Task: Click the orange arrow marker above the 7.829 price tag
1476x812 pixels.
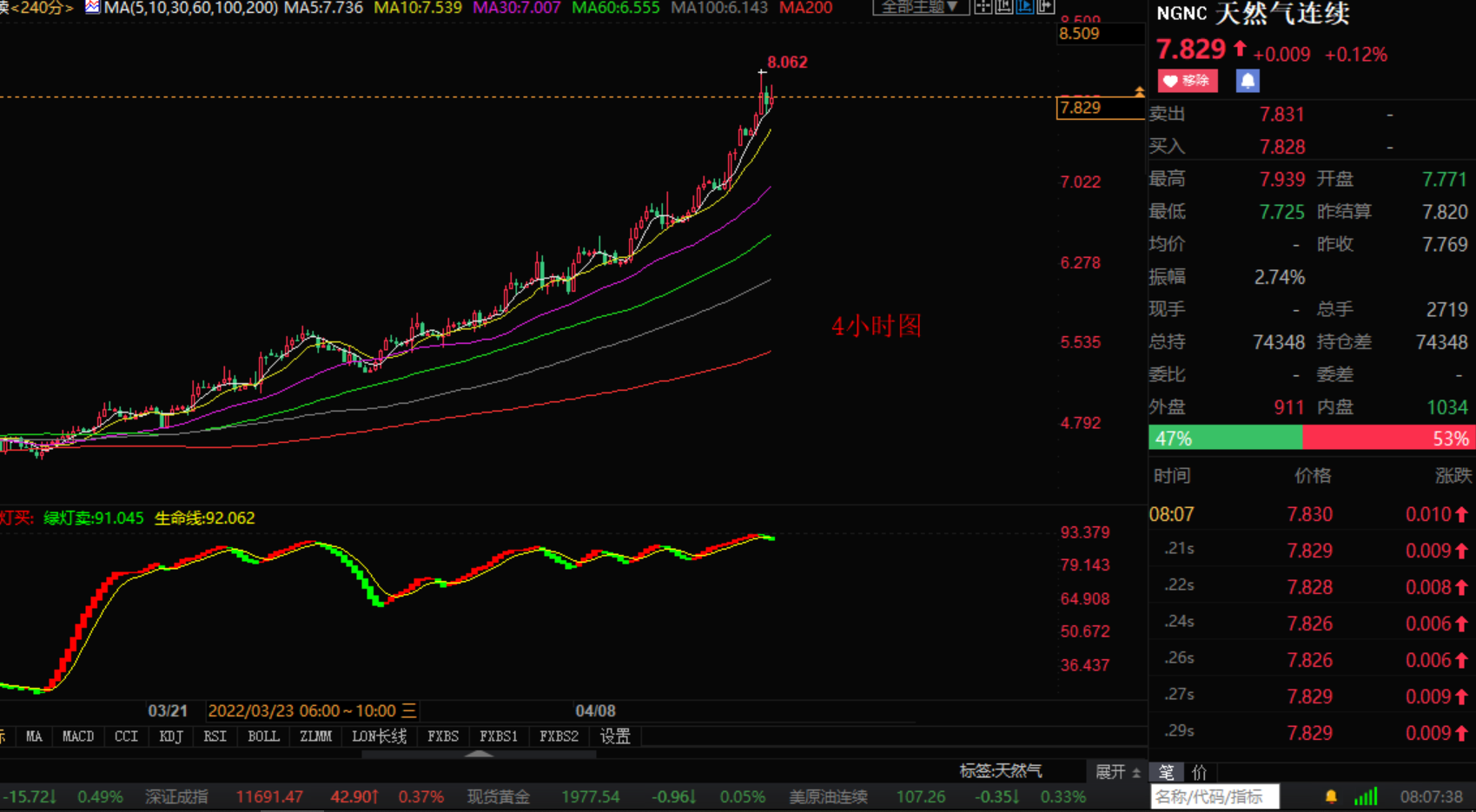Action: pyautogui.click(x=1139, y=91)
